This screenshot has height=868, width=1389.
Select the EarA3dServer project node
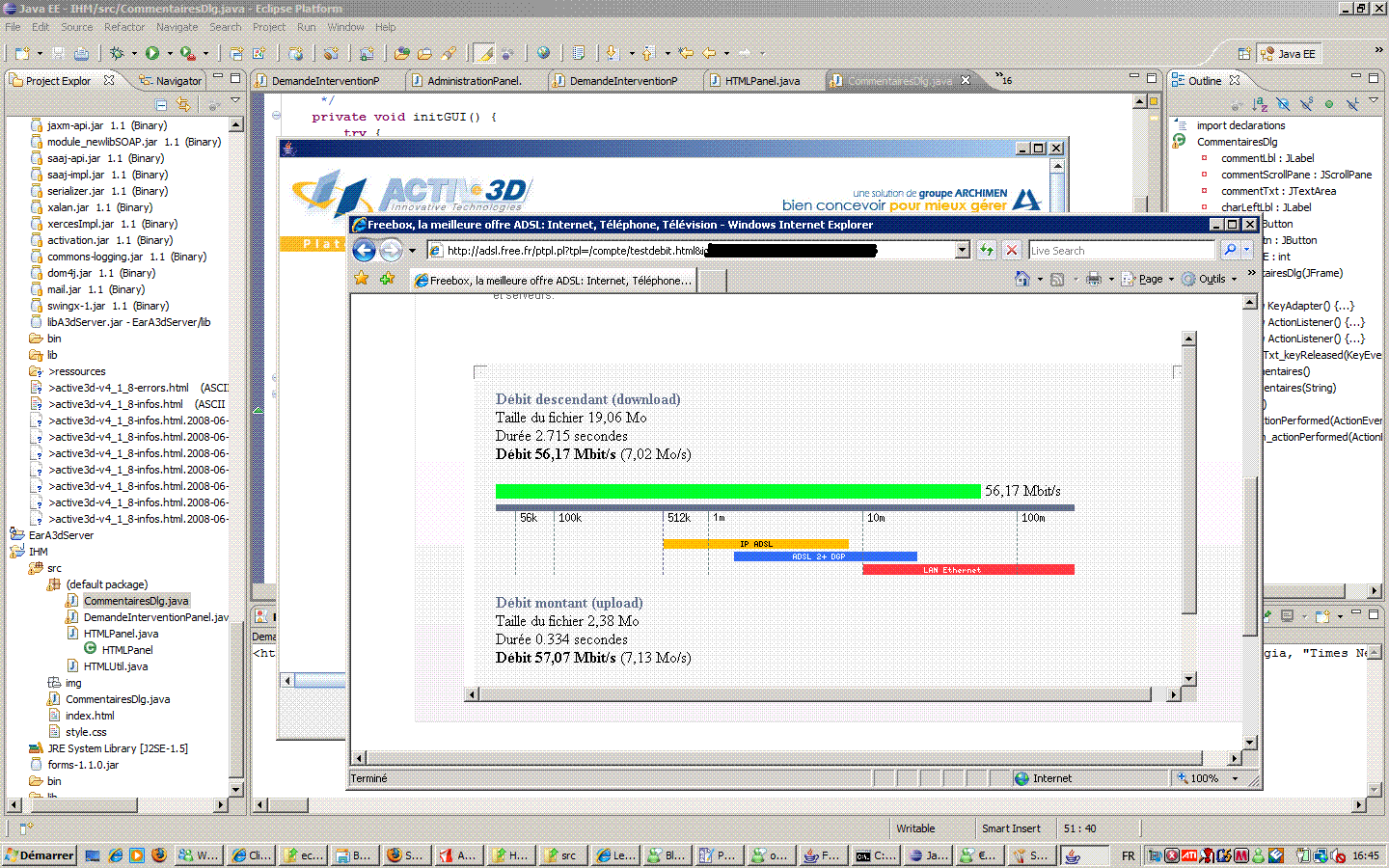61,535
